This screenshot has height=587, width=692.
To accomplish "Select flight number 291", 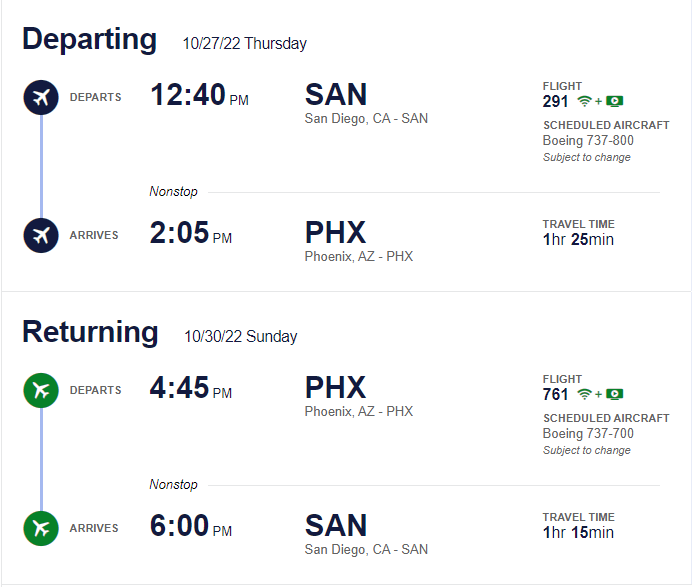I will point(555,102).
